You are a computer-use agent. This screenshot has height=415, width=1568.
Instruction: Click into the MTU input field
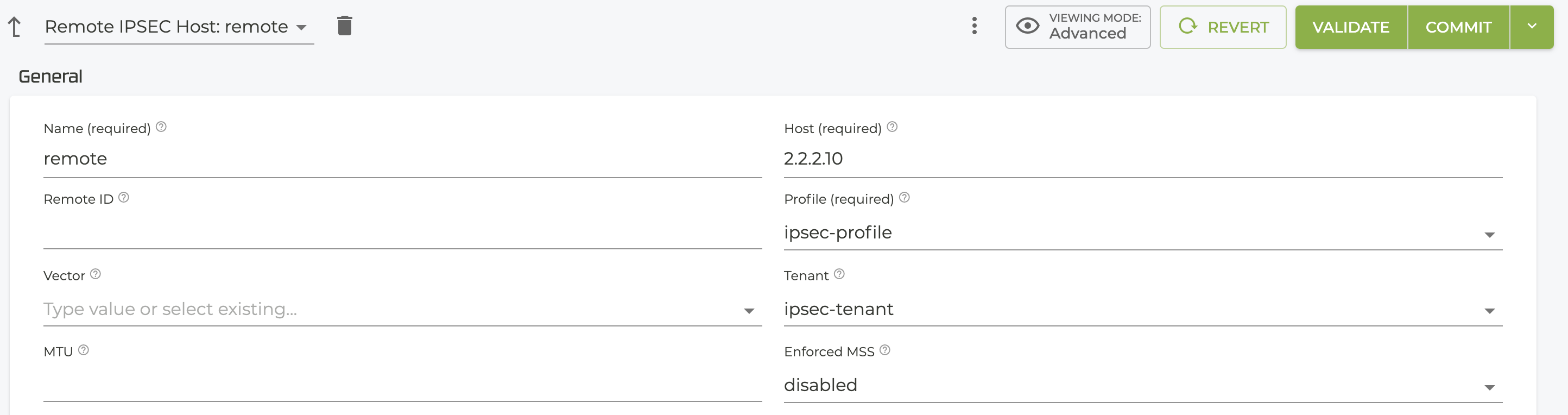point(402,385)
